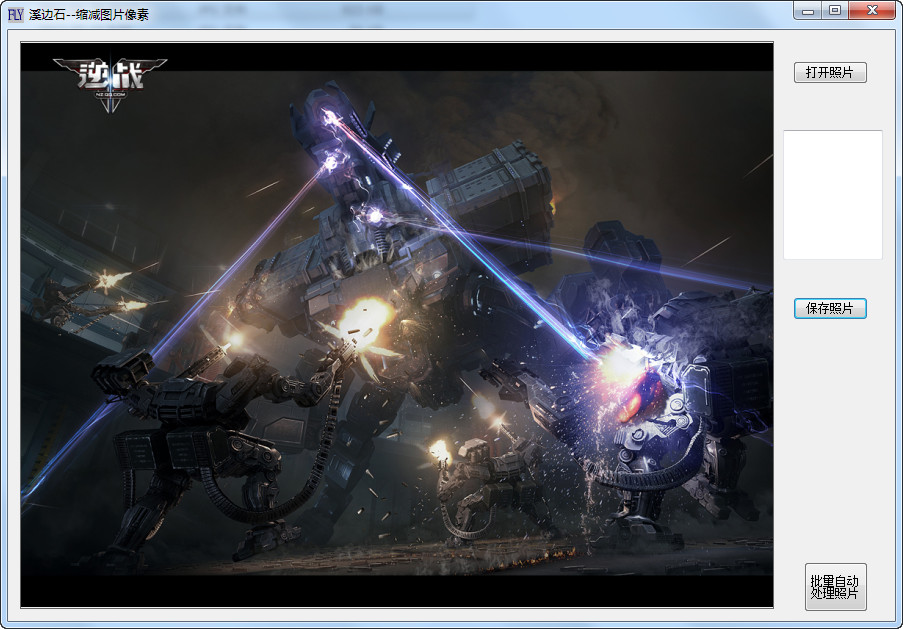Close the 溪边石--缩减图片像素 window
Viewport: 903px width, 629px height.
[x=872, y=10]
